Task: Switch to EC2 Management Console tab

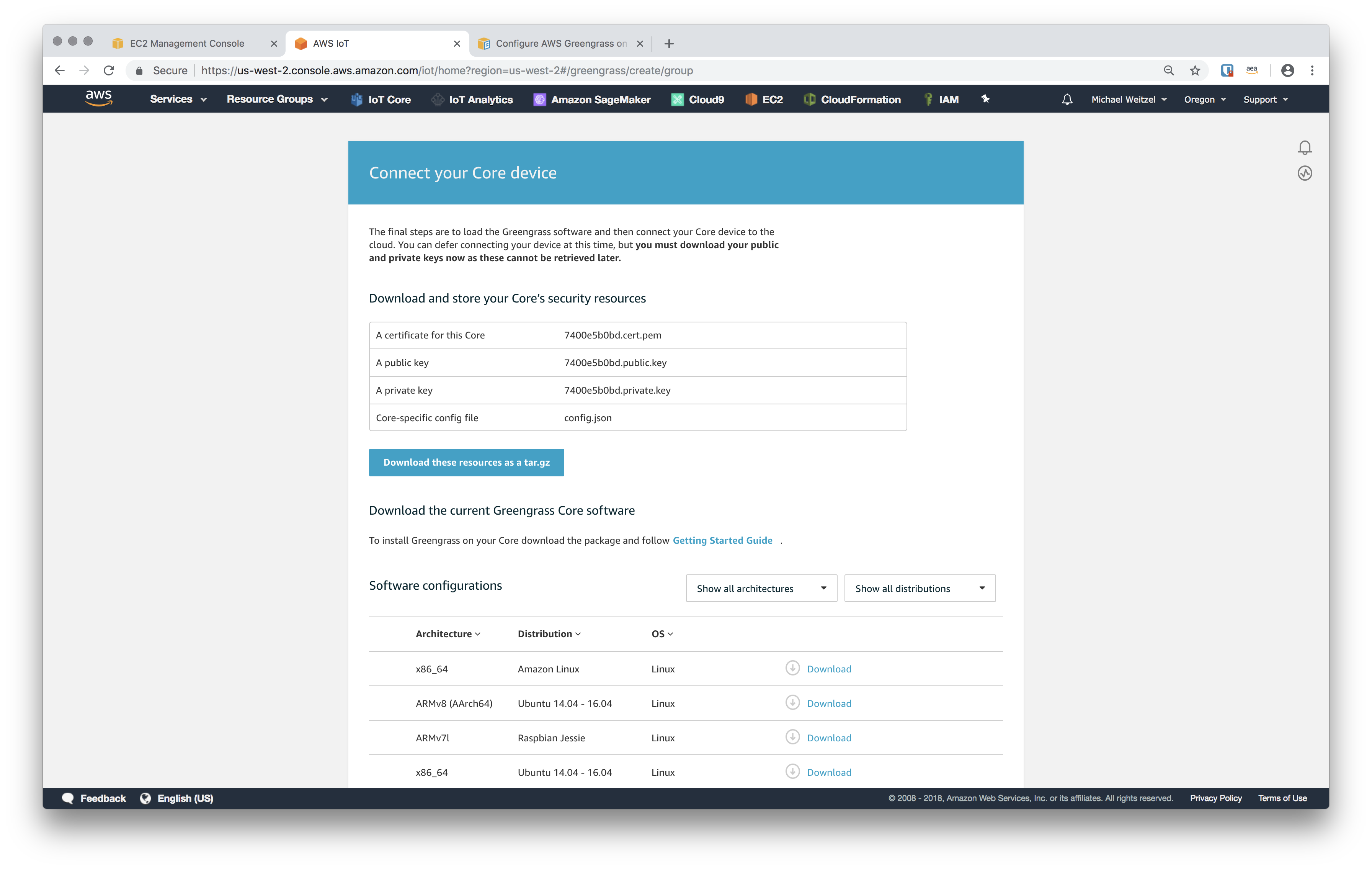Action: coord(187,43)
